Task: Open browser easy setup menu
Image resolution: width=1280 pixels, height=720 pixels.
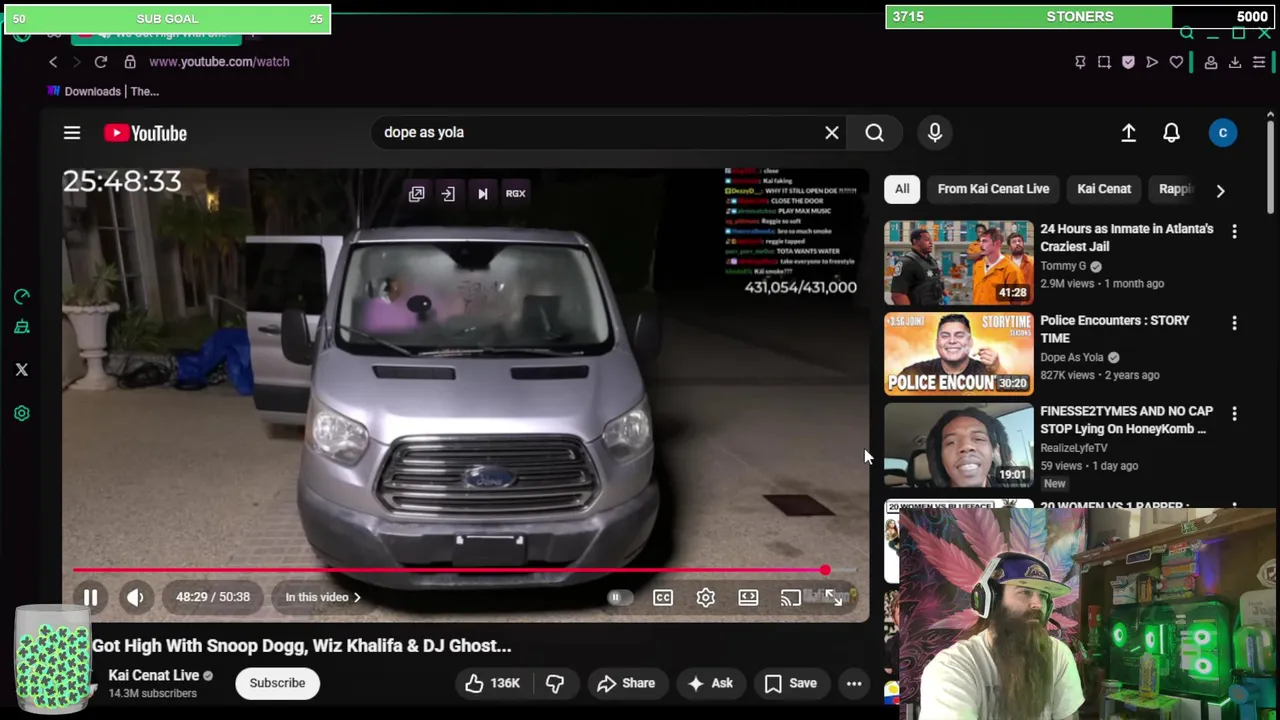Action: coord(1259,62)
